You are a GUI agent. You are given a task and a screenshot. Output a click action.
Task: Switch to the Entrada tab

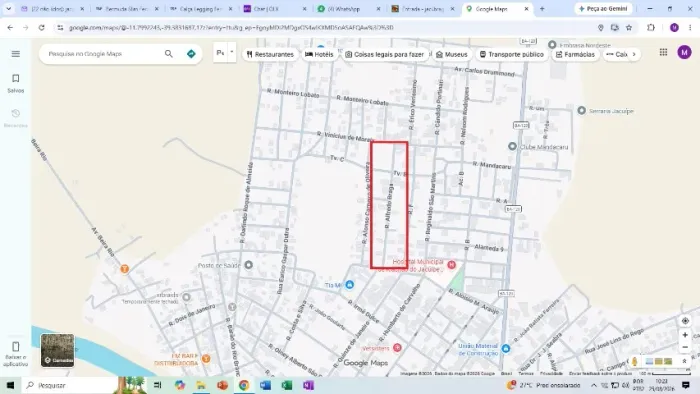point(423,9)
